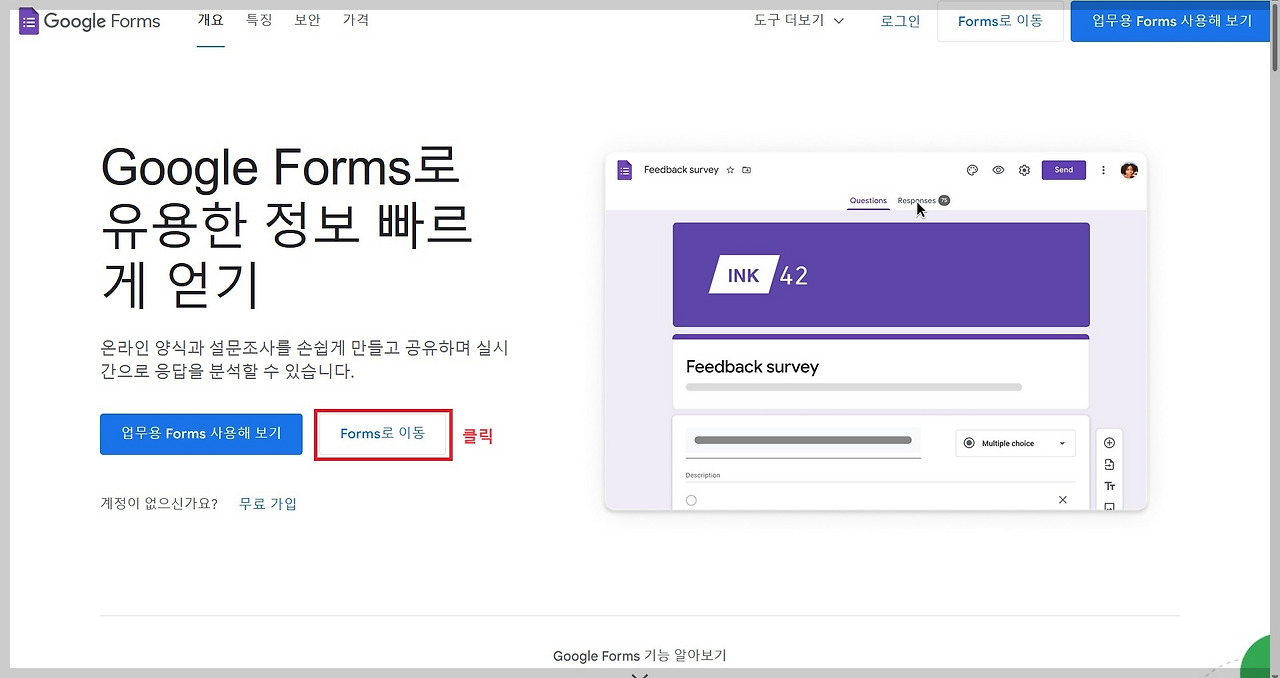This screenshot has height=678, width=1280.
Task: Click the header Forms로 이동 button
Action: point(1000,21)
